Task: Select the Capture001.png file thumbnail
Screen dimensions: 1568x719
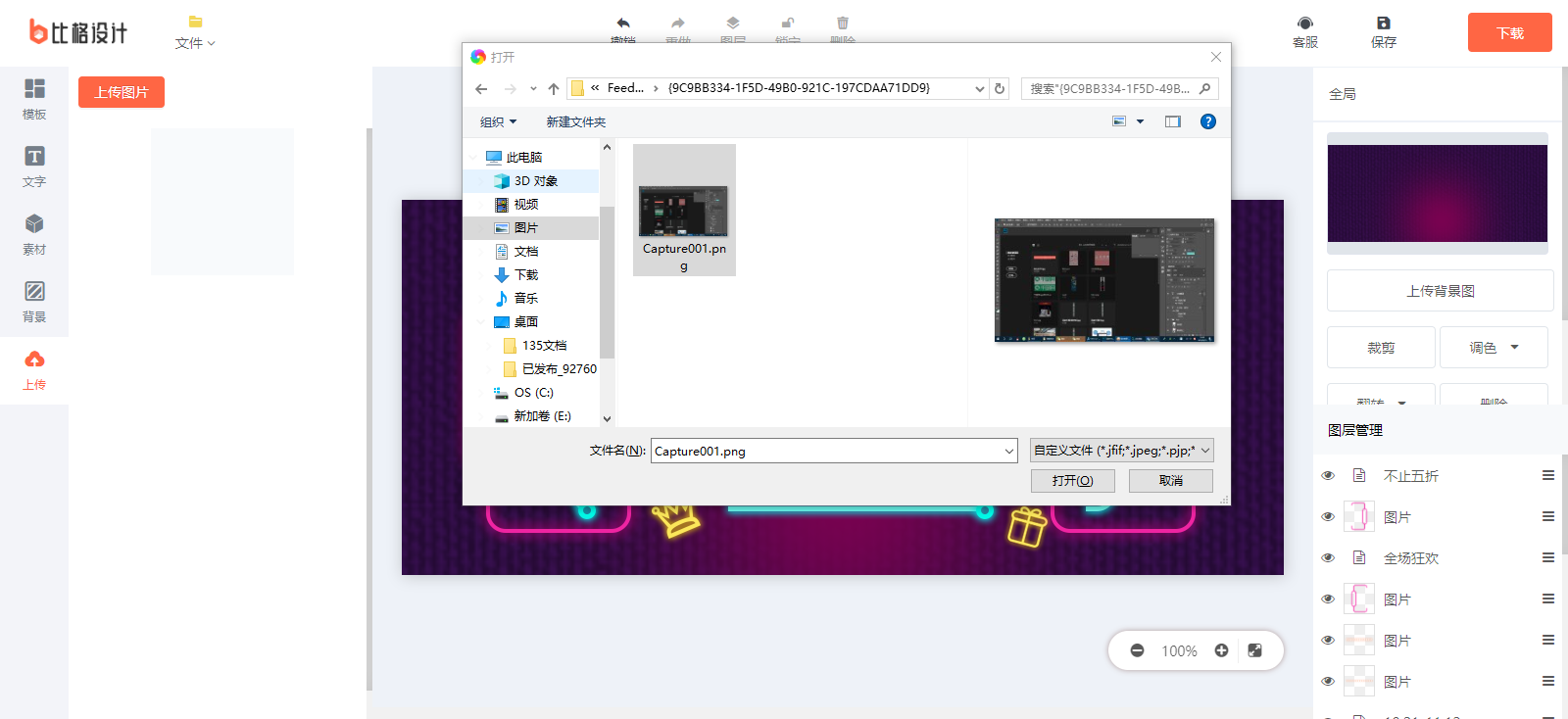Action: [684, 212]
